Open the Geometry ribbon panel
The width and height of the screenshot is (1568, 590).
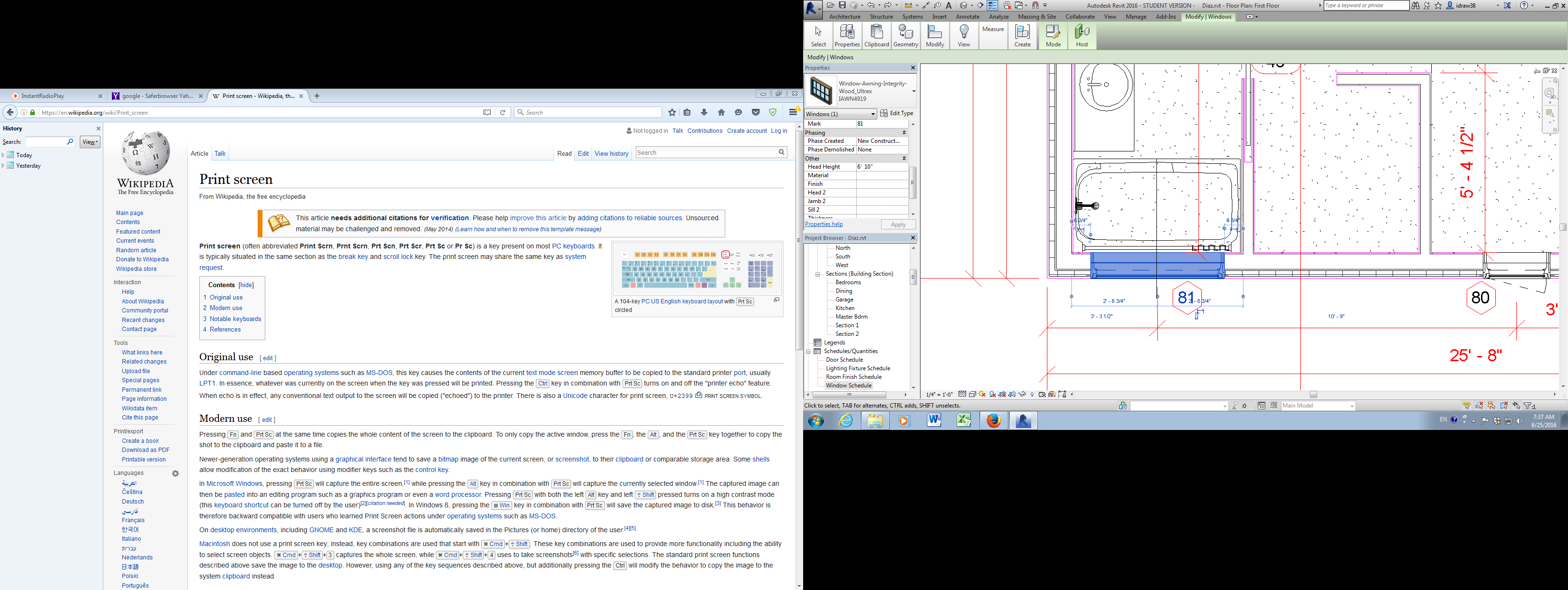coord(905,36)
